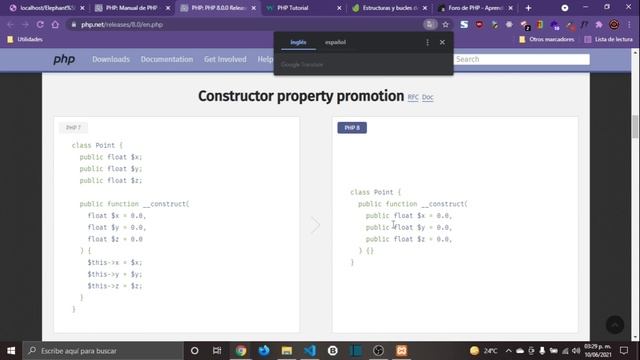This screenshot has height=360, width=640.
Task: Close the PHP Tutorial tab
Action: tap(339, 8)
